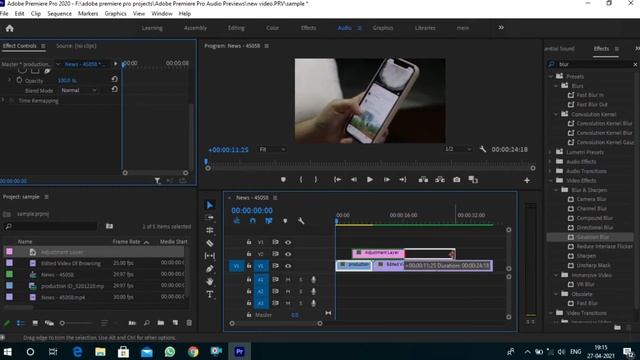Go to Out point
This screenshot has width=640, height=360.
click(x=403, y=180)
